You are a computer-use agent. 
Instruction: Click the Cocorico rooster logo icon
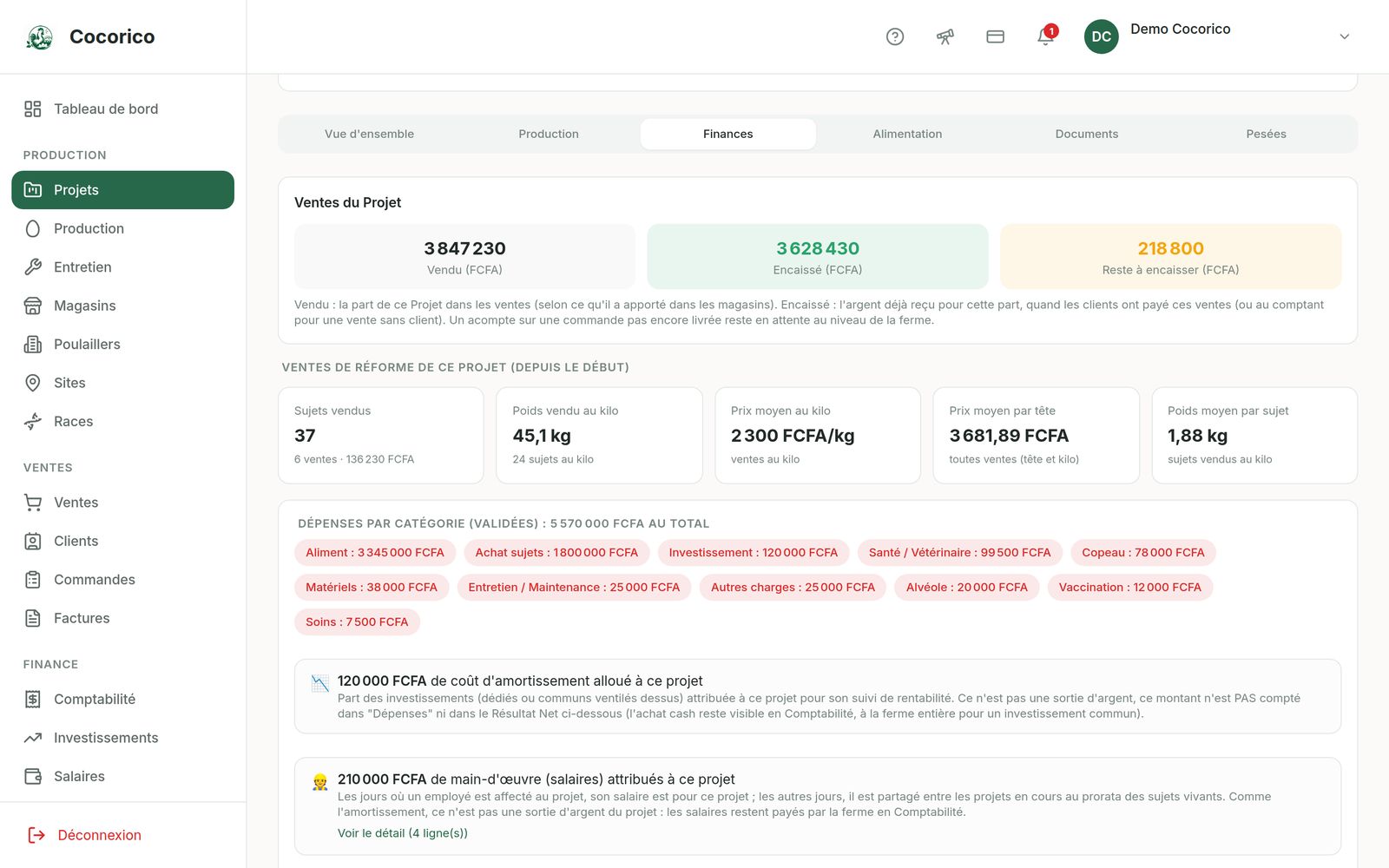point(40,37)
